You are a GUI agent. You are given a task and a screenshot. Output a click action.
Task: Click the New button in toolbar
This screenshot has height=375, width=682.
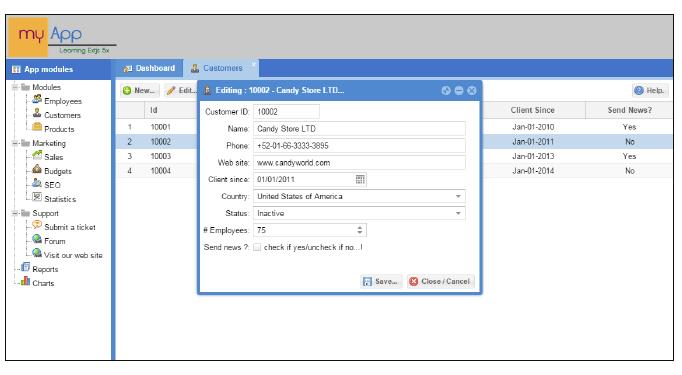[x=139, y=90]
